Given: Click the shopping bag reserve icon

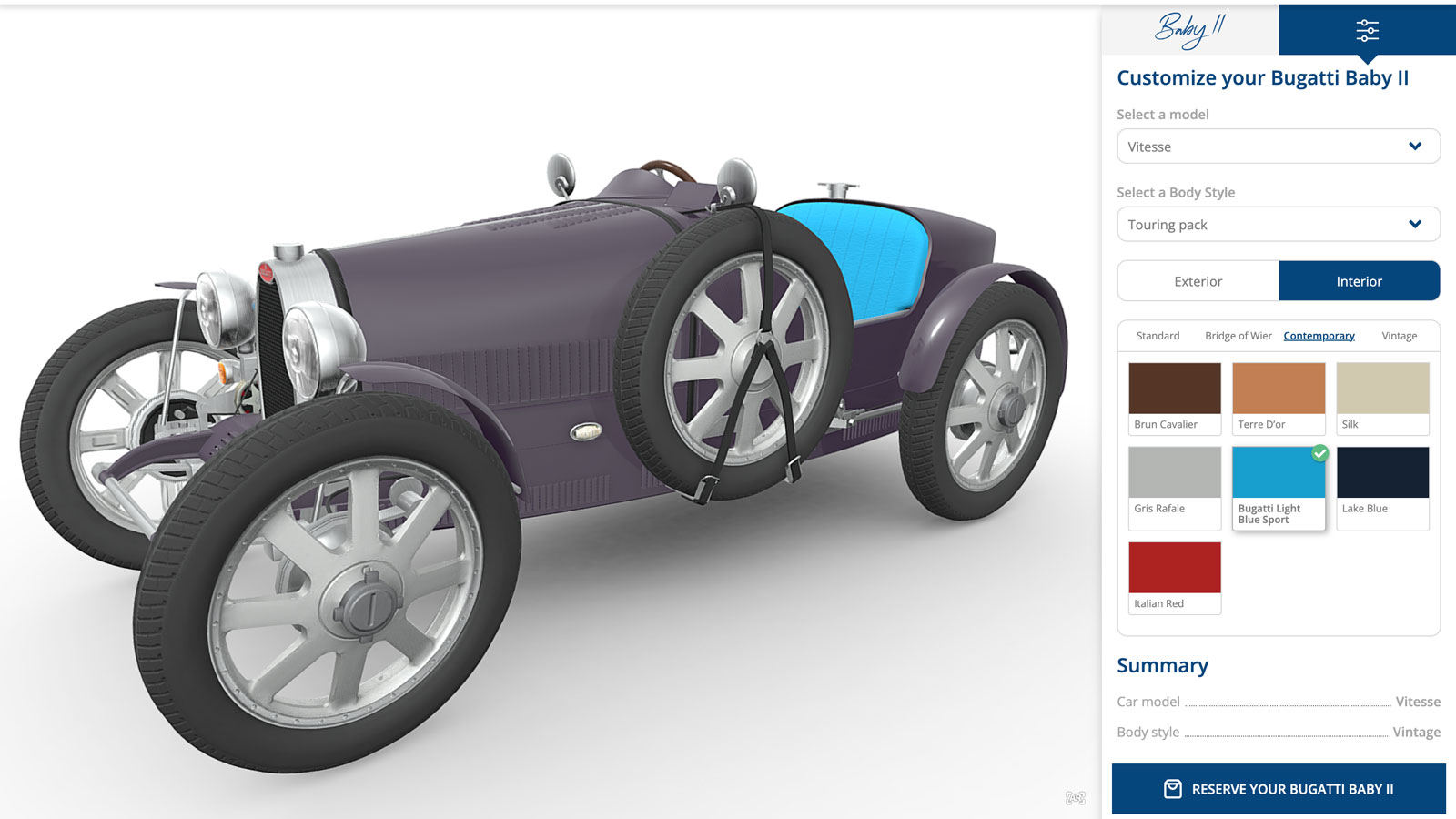Looking at the screenshot, I should (x=1173, y=789).
